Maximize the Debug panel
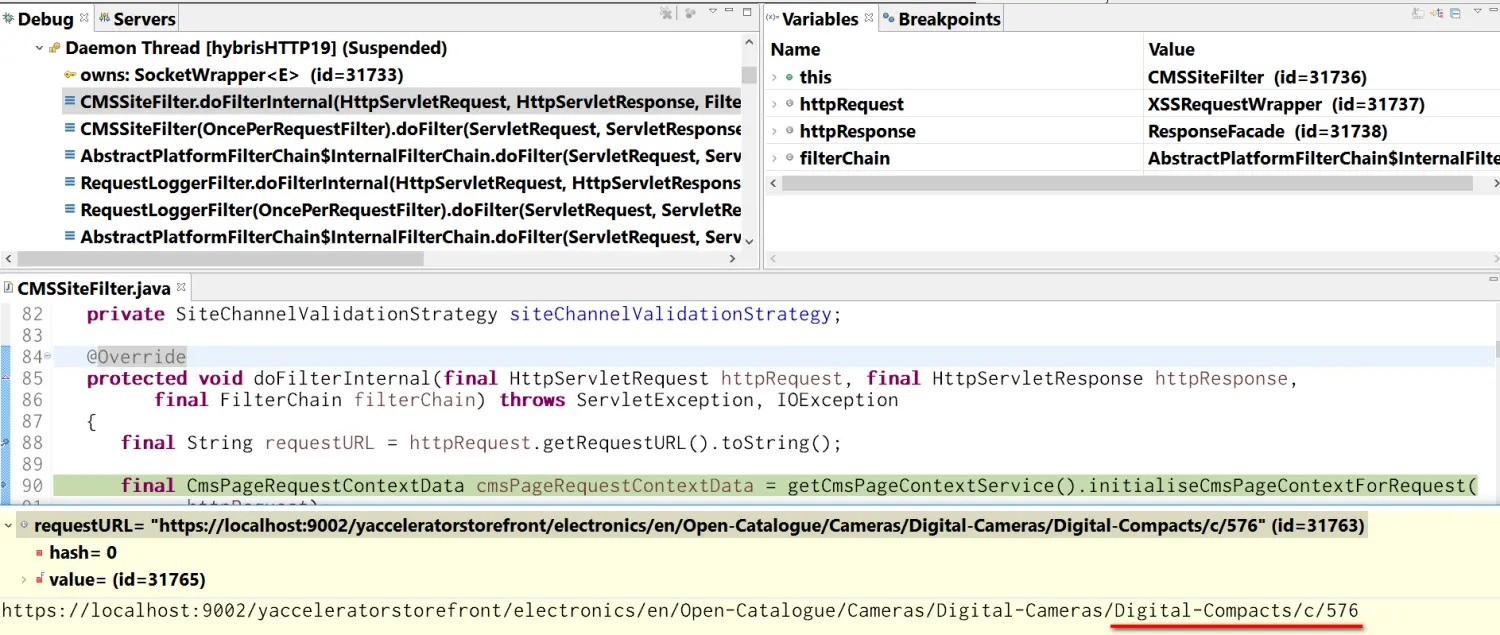1500x635 pixels. point(747,12)
